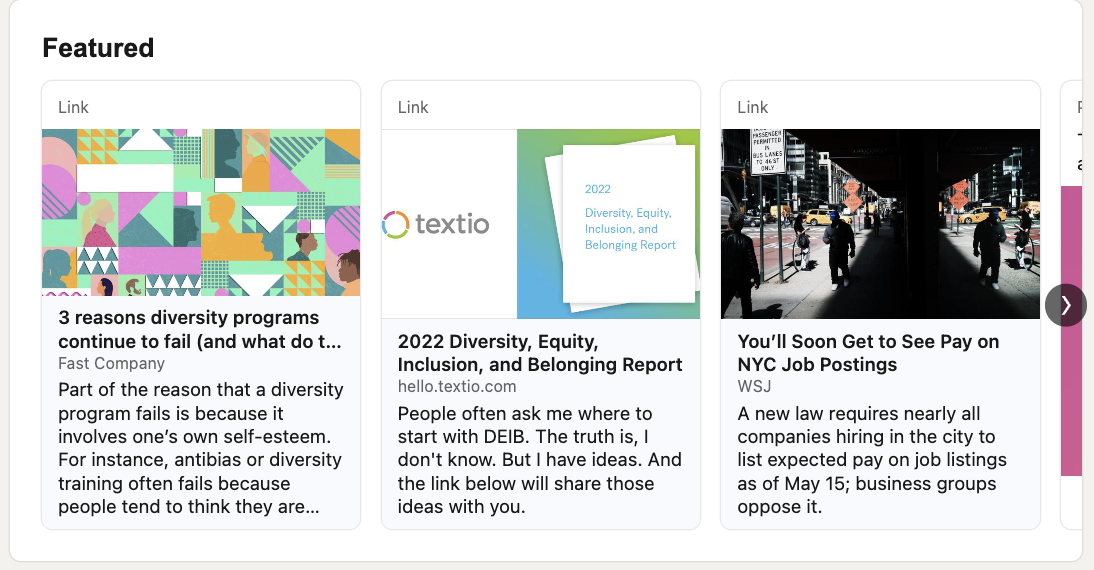Click 'Link' label on WSJ card
This screenshot has width=1094, height=570.
click(753, 107)
